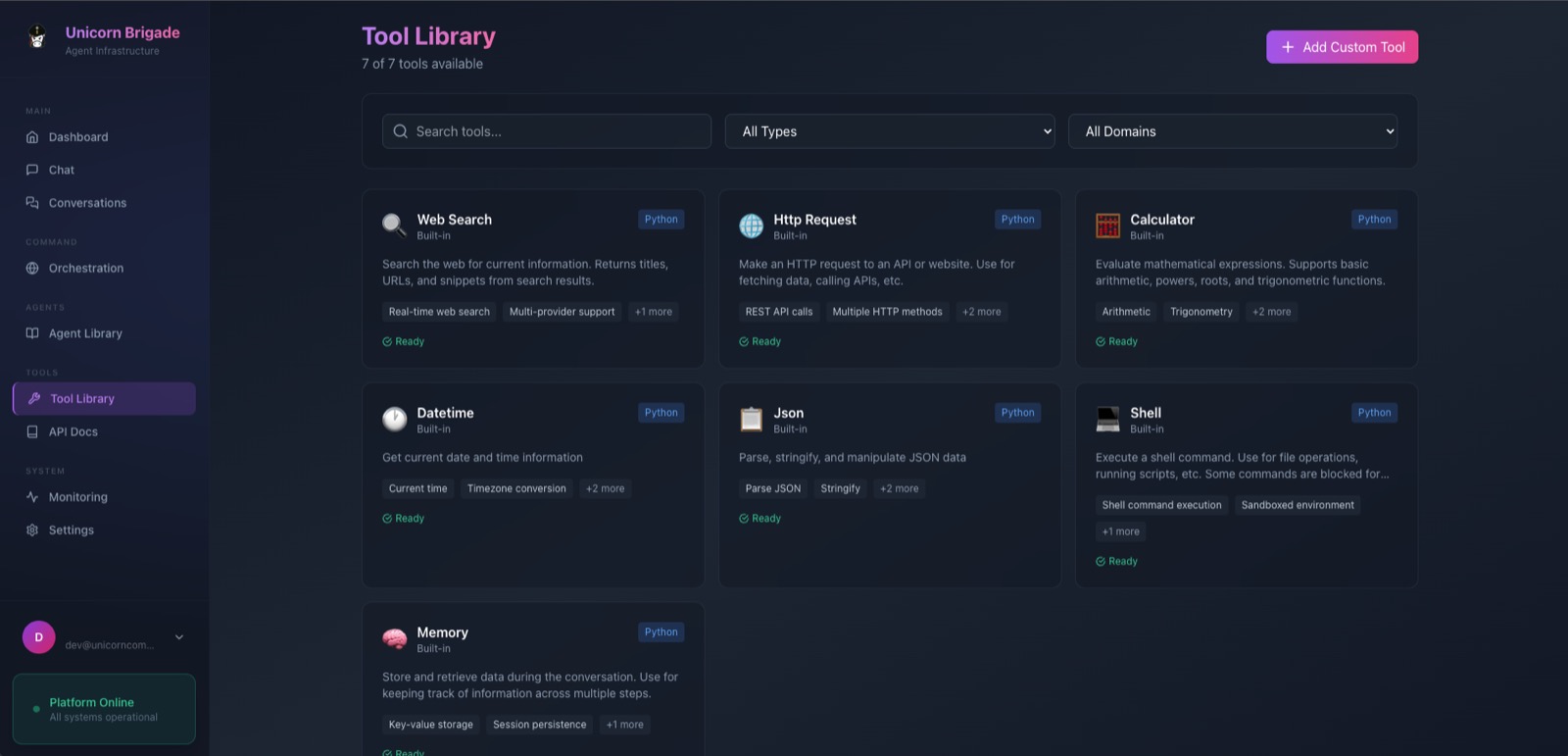Select the 'Sandboxed environment' tag
1568x756 pixels.
coord(1298,505)
